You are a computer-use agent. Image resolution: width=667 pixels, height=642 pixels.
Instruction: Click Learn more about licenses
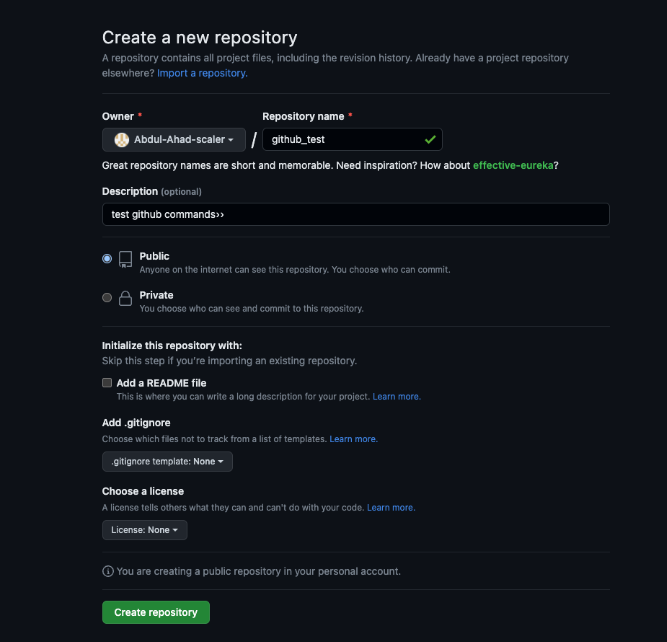390,508
